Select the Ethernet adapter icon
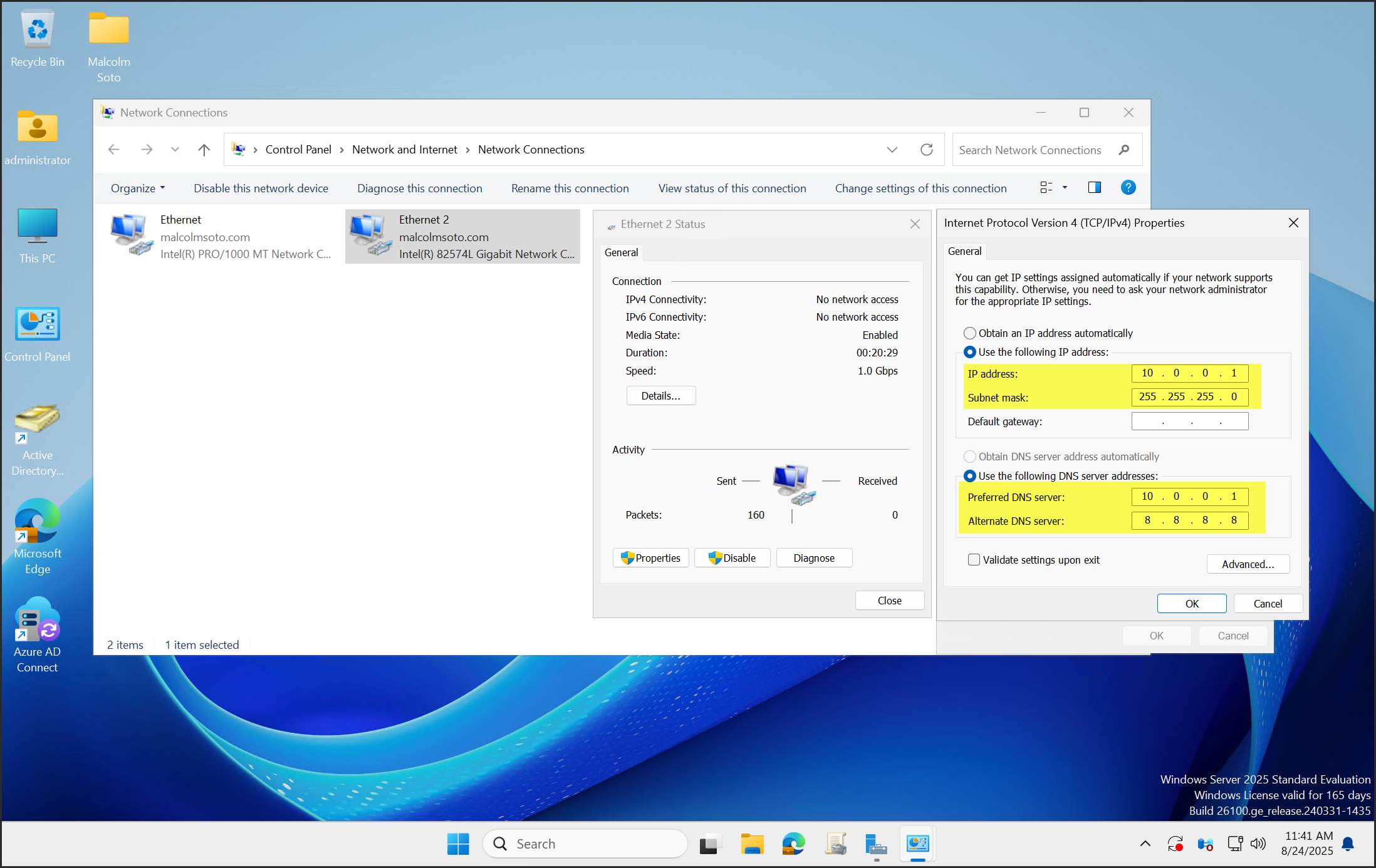The width and height of the screenshot is (1376, 868). 131,235
